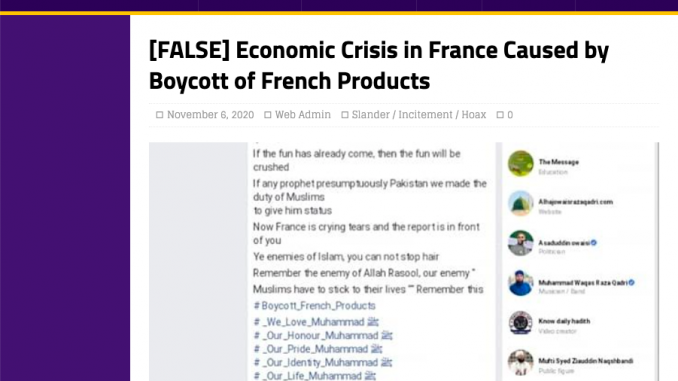This screenshot has width=678, height=381.
Task: Click the #_Our_Honour_Muhammad hashtag
Action: (323, 336)
